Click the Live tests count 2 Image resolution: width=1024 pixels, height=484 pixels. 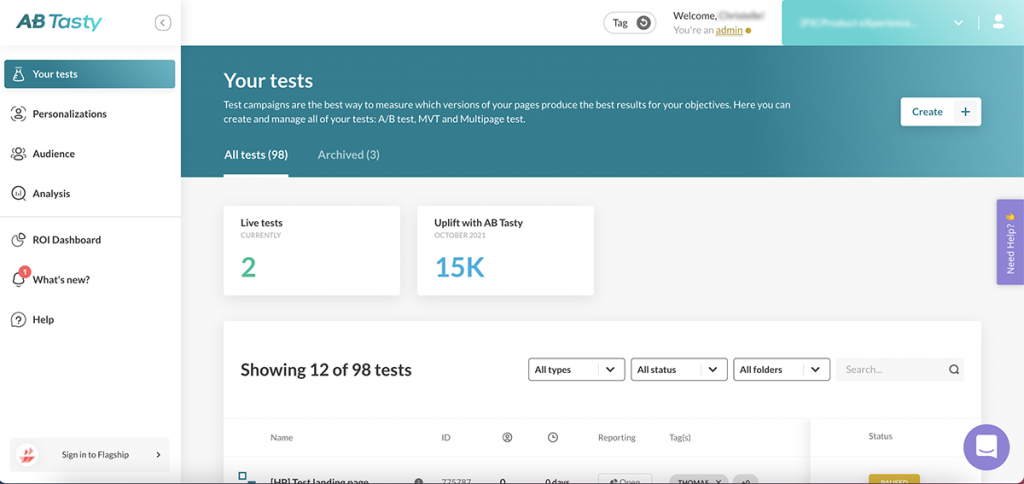tap(248, 267)
